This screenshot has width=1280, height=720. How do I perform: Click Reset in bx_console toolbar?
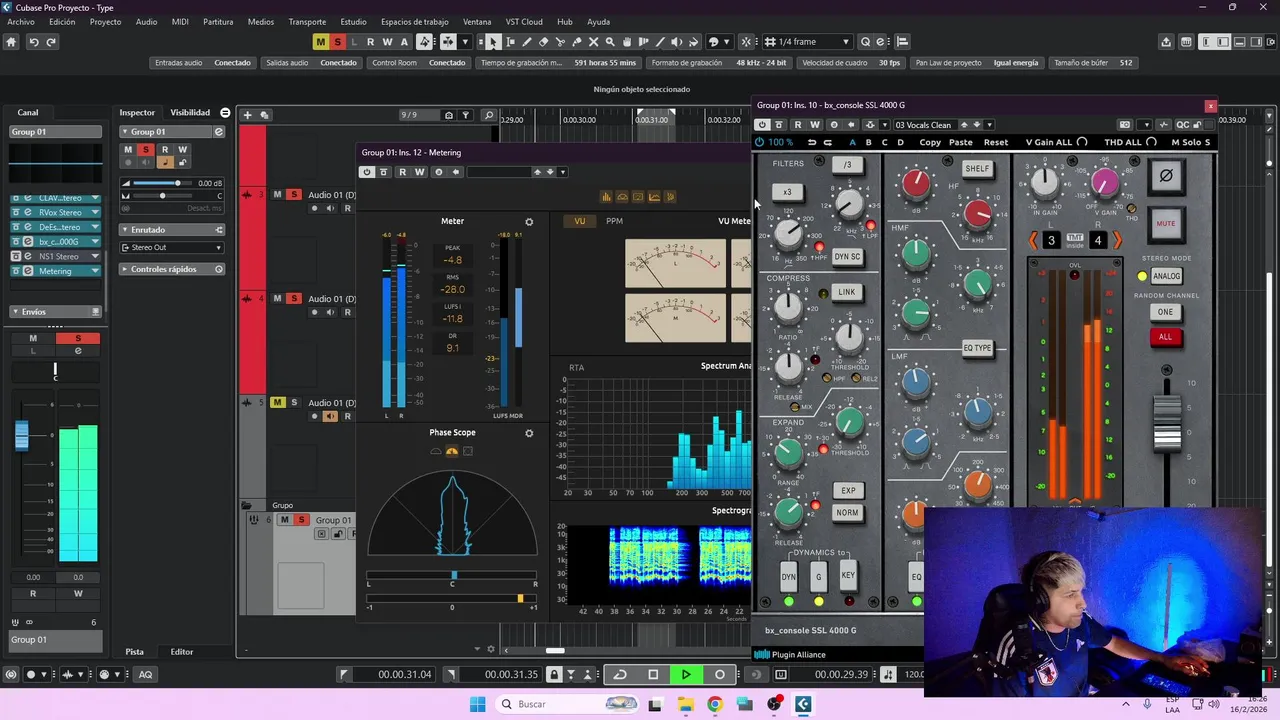[x=996, y=142]
